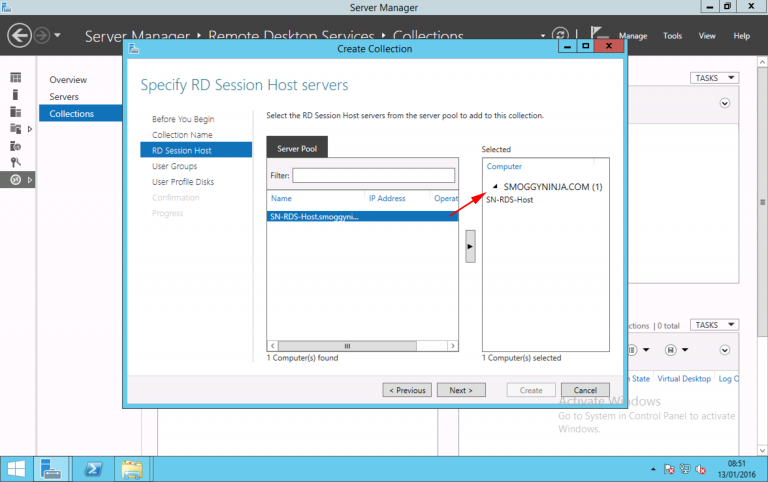Close the Create Collection dialog
This screenshot has height=482, width=768.
coord(608,46)
